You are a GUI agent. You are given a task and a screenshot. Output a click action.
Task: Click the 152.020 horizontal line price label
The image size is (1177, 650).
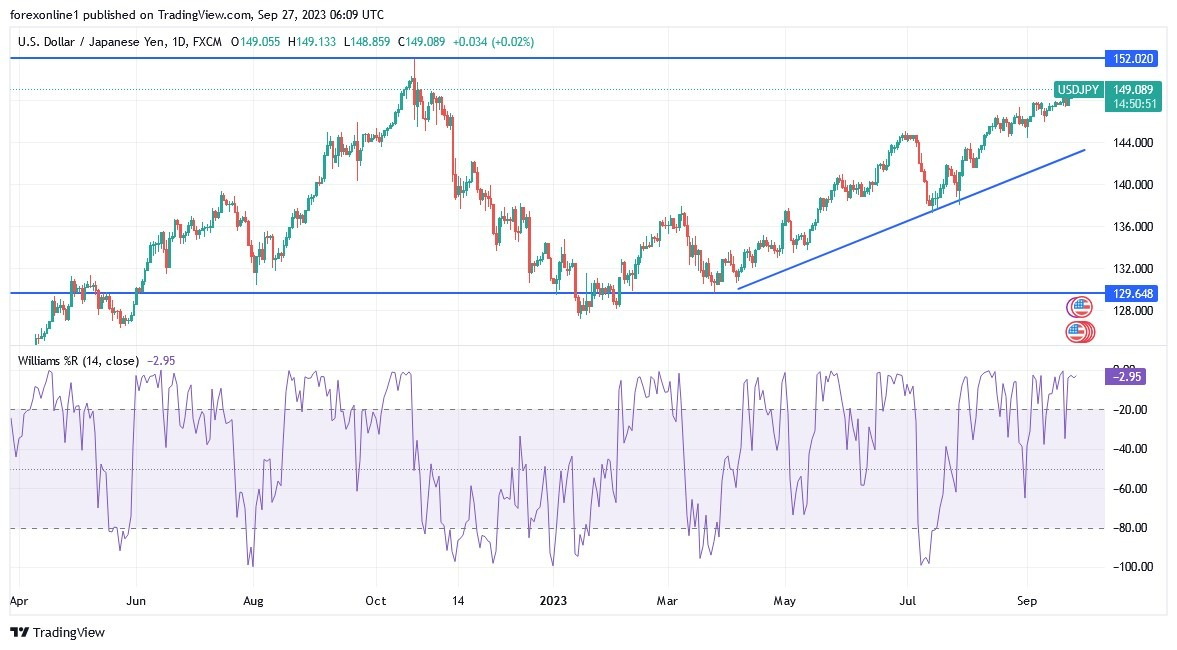pos(1132,59)
